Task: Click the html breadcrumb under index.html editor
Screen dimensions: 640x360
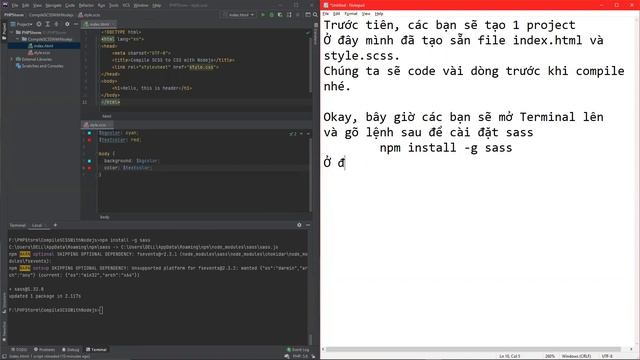Action: tap(107, 116)
